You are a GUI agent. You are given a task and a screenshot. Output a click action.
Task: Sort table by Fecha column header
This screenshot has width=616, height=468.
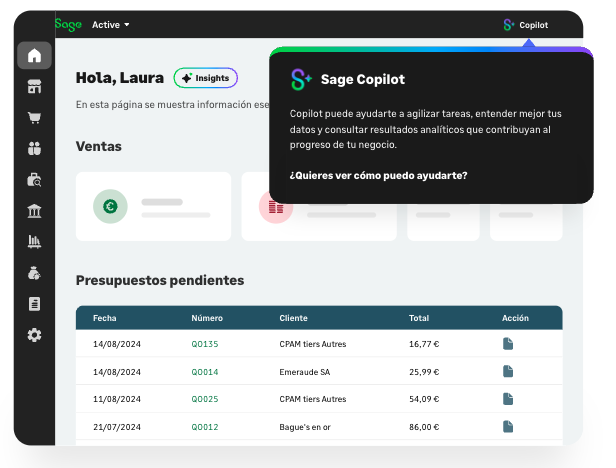pyautogui.click(x=105, y=318)
